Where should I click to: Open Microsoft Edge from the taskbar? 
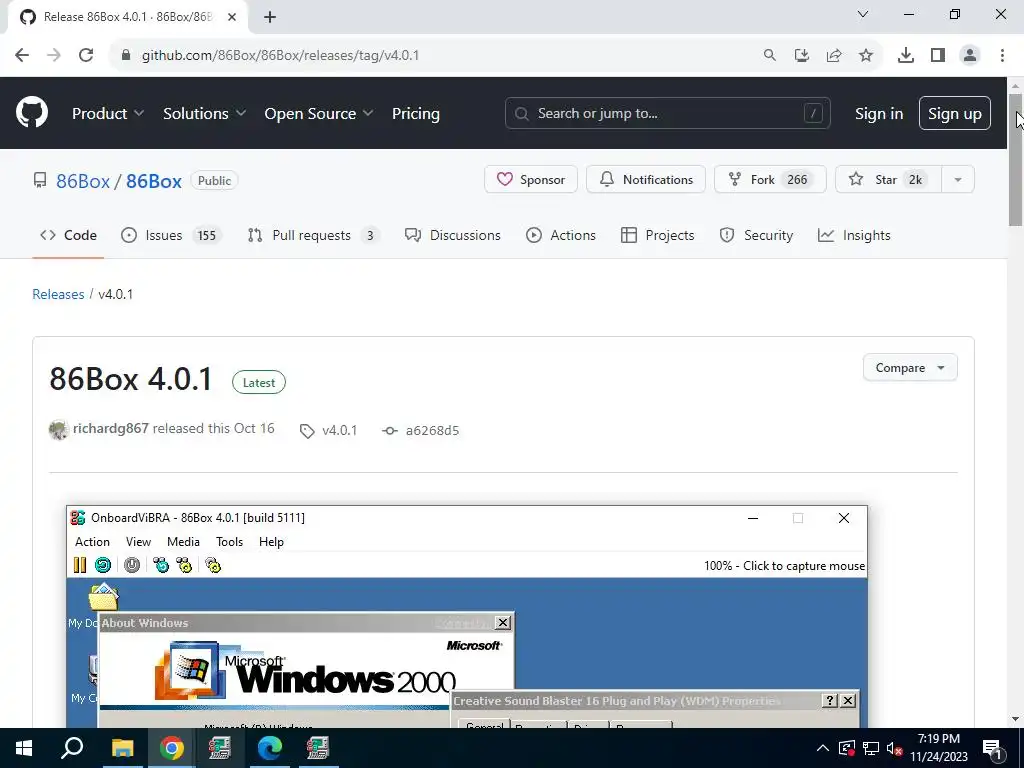269,748
